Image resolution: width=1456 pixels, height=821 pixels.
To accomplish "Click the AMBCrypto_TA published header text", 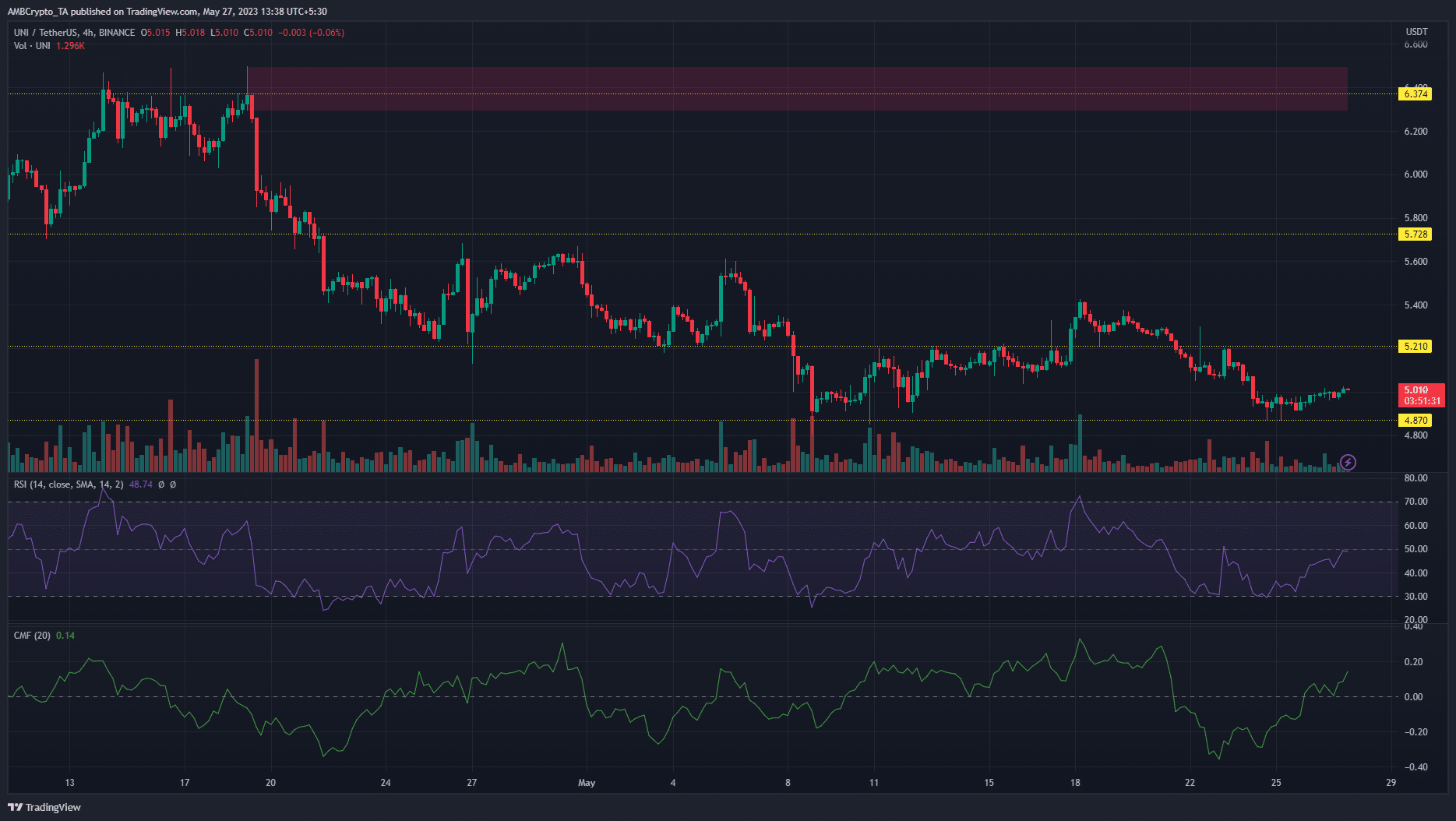I will pyautogui.click(x=167, y=12).
